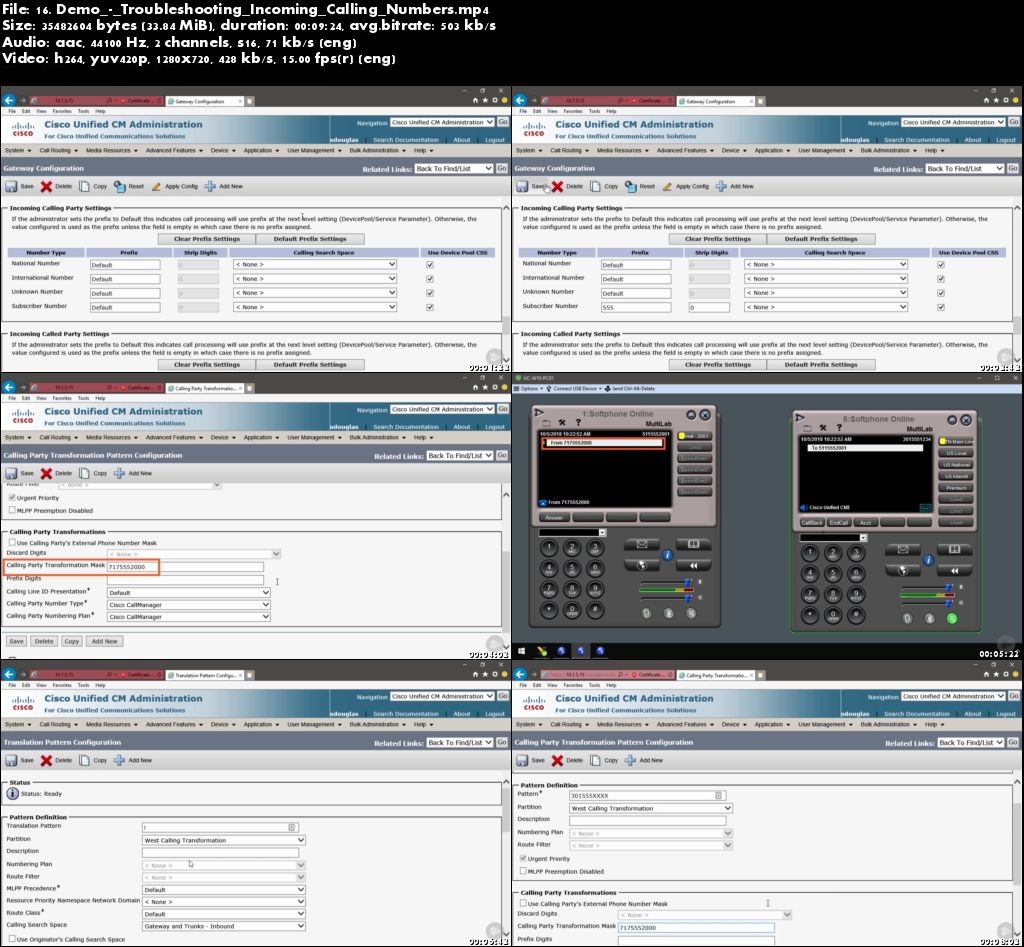Open the directory book button on softphone 1
Viewport: 1024px width, 947px height.
(693, 544)
